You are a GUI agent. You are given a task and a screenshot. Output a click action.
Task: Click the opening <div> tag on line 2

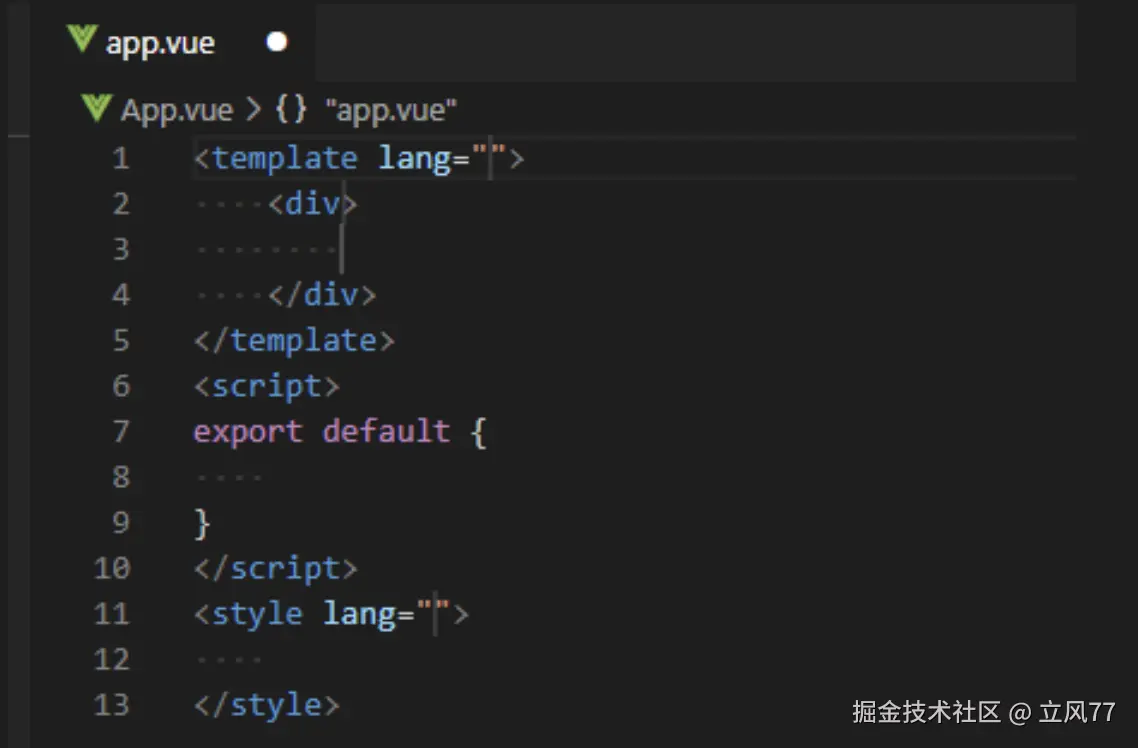pyautogui.click(x=313, y=204)
